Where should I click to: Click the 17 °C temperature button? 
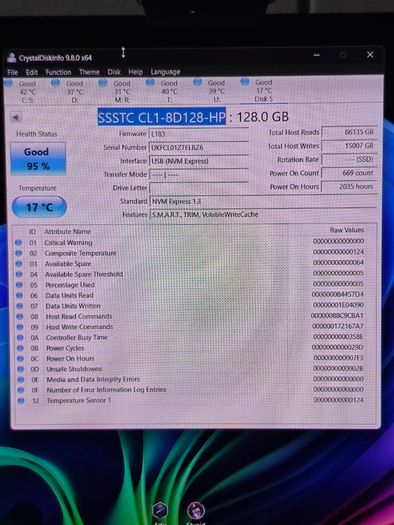[39, 207]
